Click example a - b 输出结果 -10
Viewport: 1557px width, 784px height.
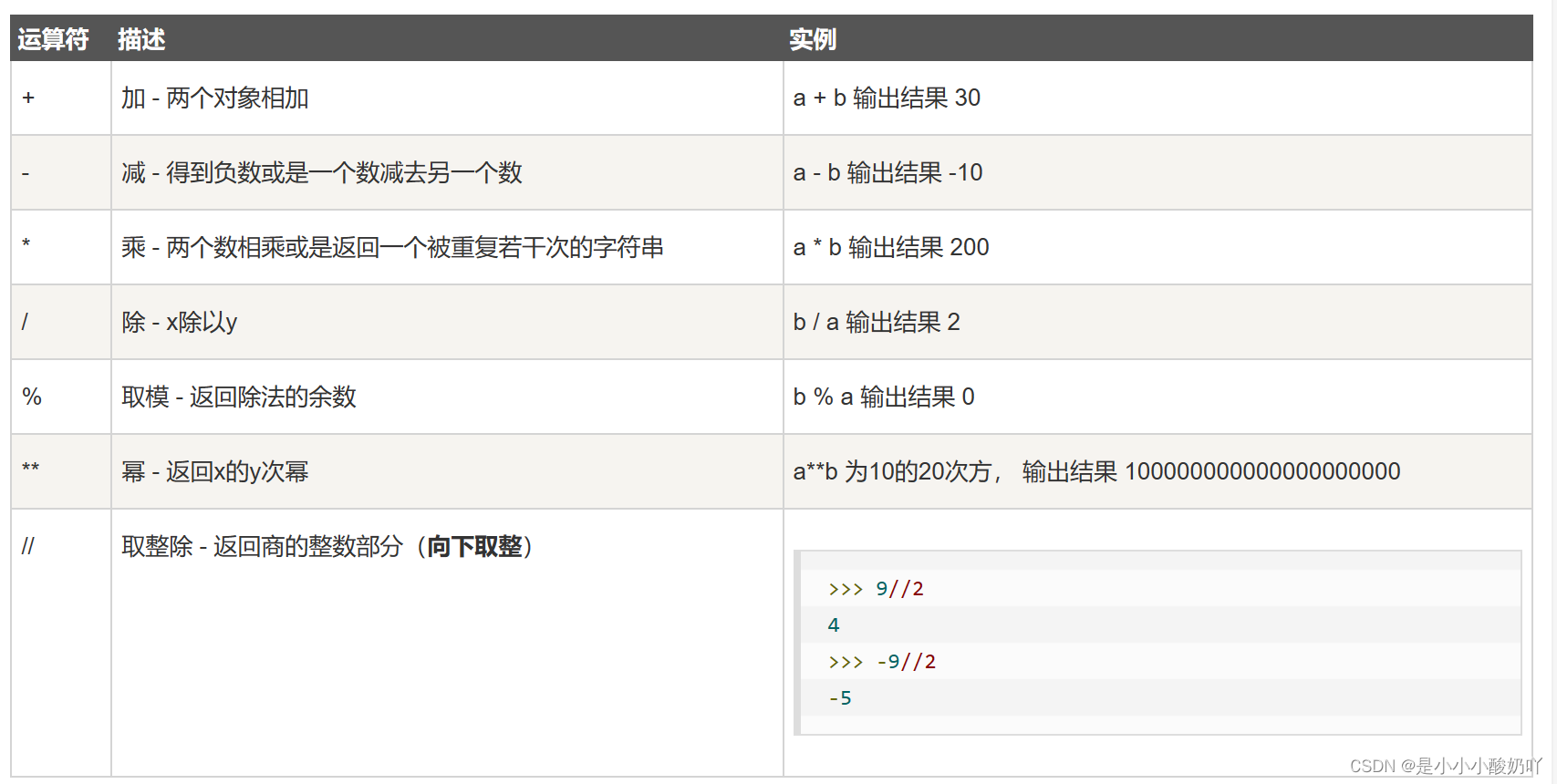click(x=887, y=172)
